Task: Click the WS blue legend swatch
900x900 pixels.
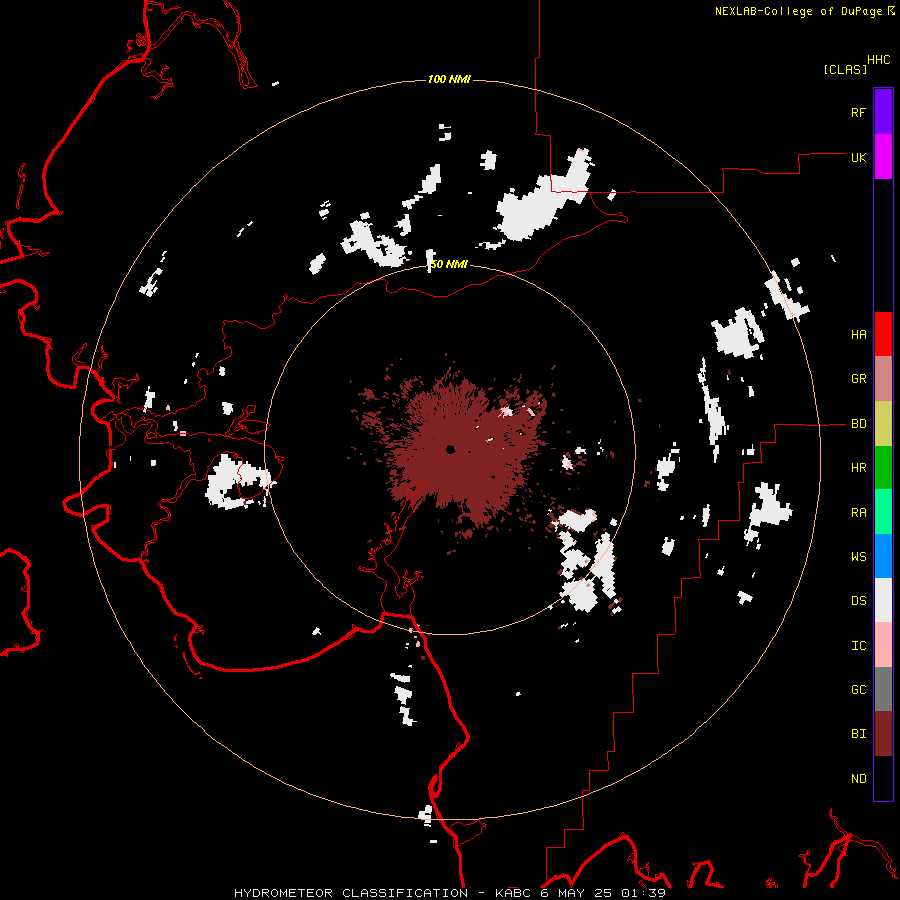Action: 883,556
